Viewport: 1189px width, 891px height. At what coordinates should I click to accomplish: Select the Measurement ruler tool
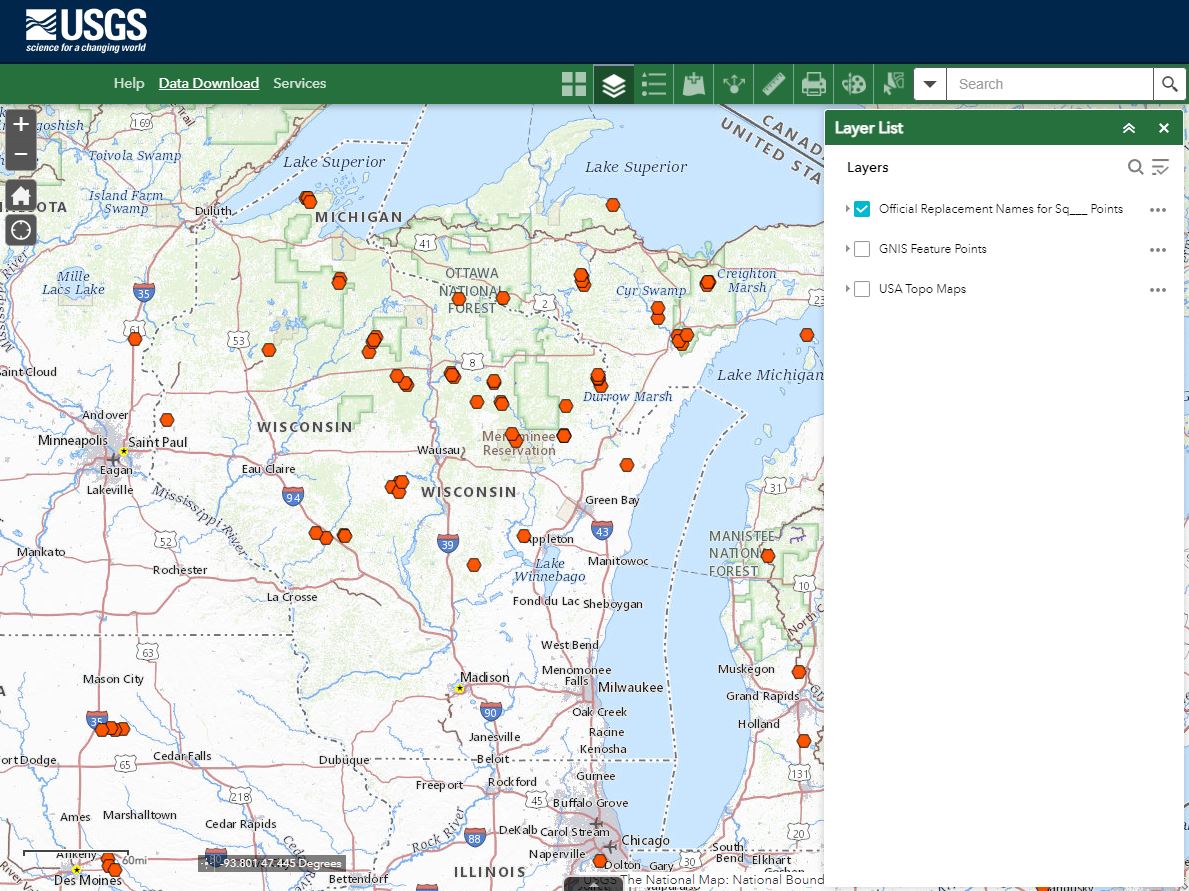[773, 85]
